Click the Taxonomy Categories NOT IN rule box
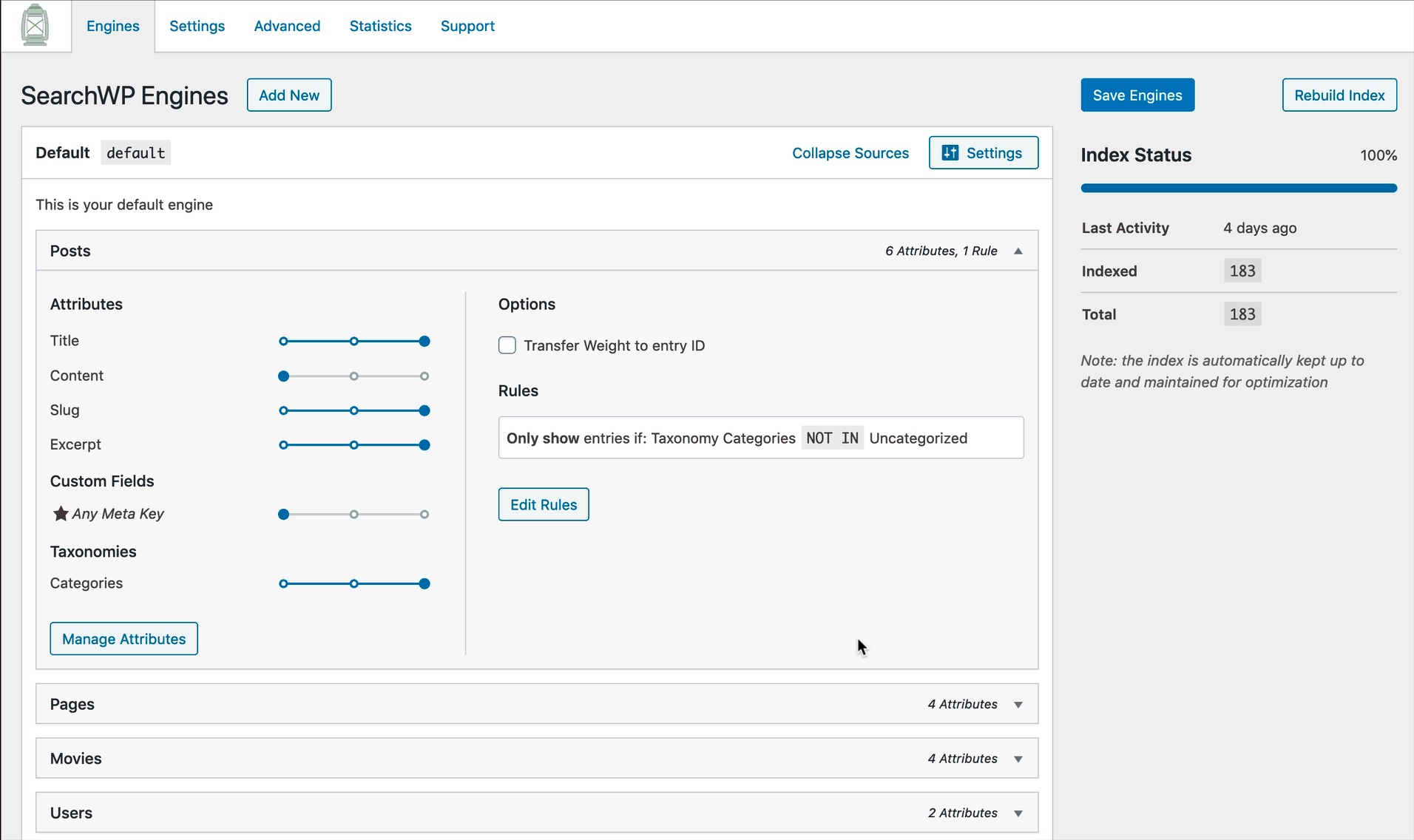This screenshot has height=840, width=1414. coord(761,438)
